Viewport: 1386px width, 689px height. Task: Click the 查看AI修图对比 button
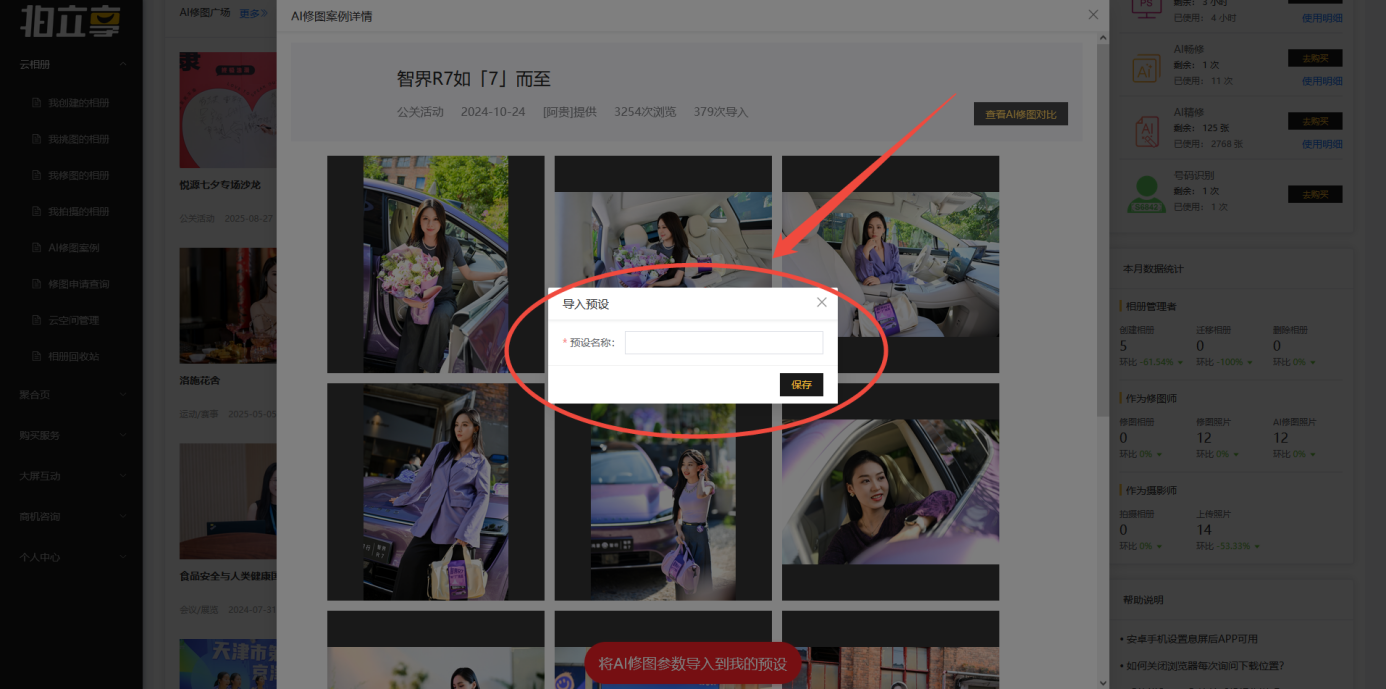[x=1020, y=114]
